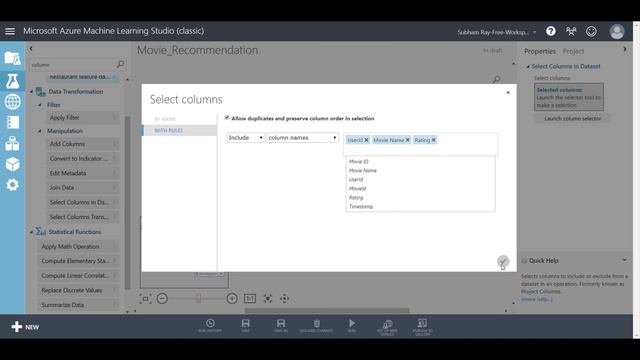Select the Summarize Data module
The width and height of the screenshot is (640, 360).
click(79, 305)
